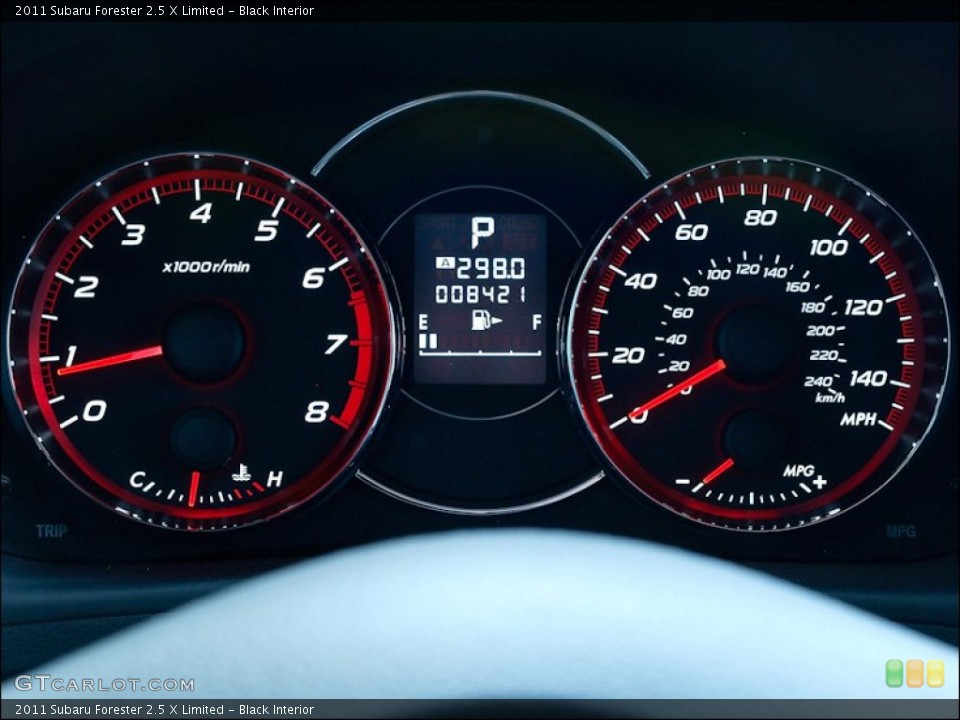Click the fuel gauge E marker
The height and width of the screenshot is (720, 960).
click(423, 322)
